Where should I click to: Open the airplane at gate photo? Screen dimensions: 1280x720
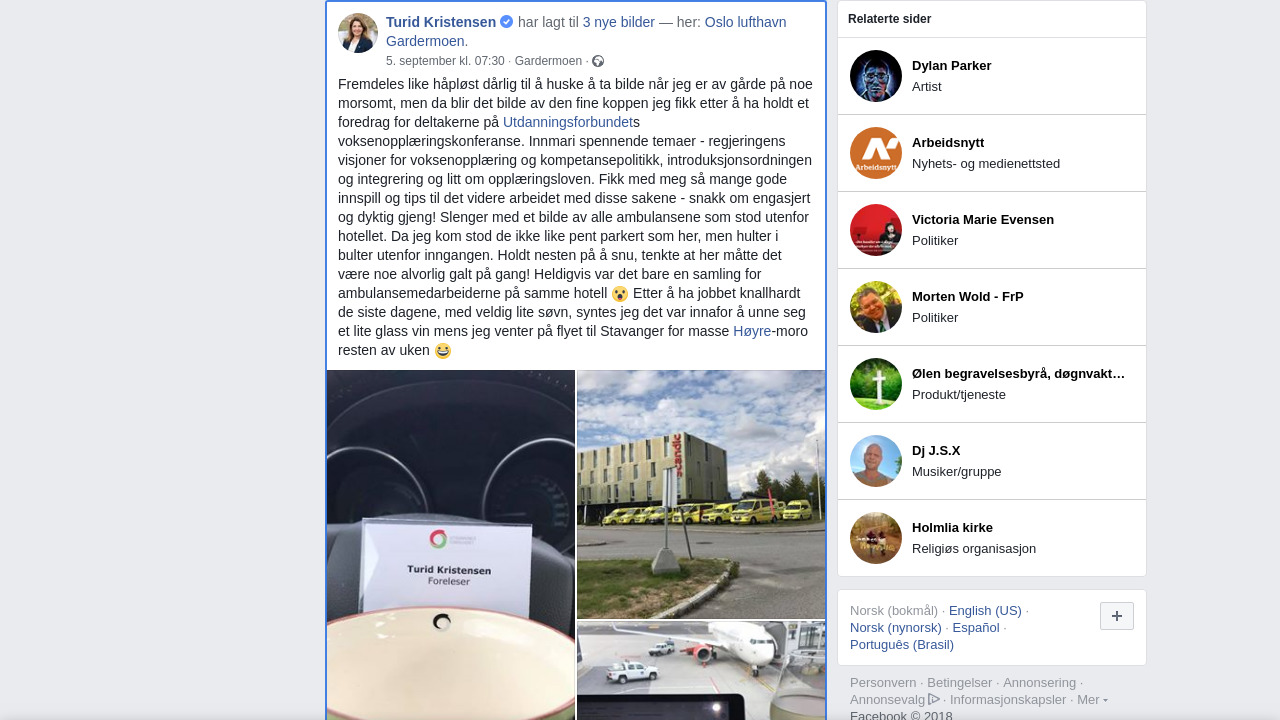click(701, 670)
